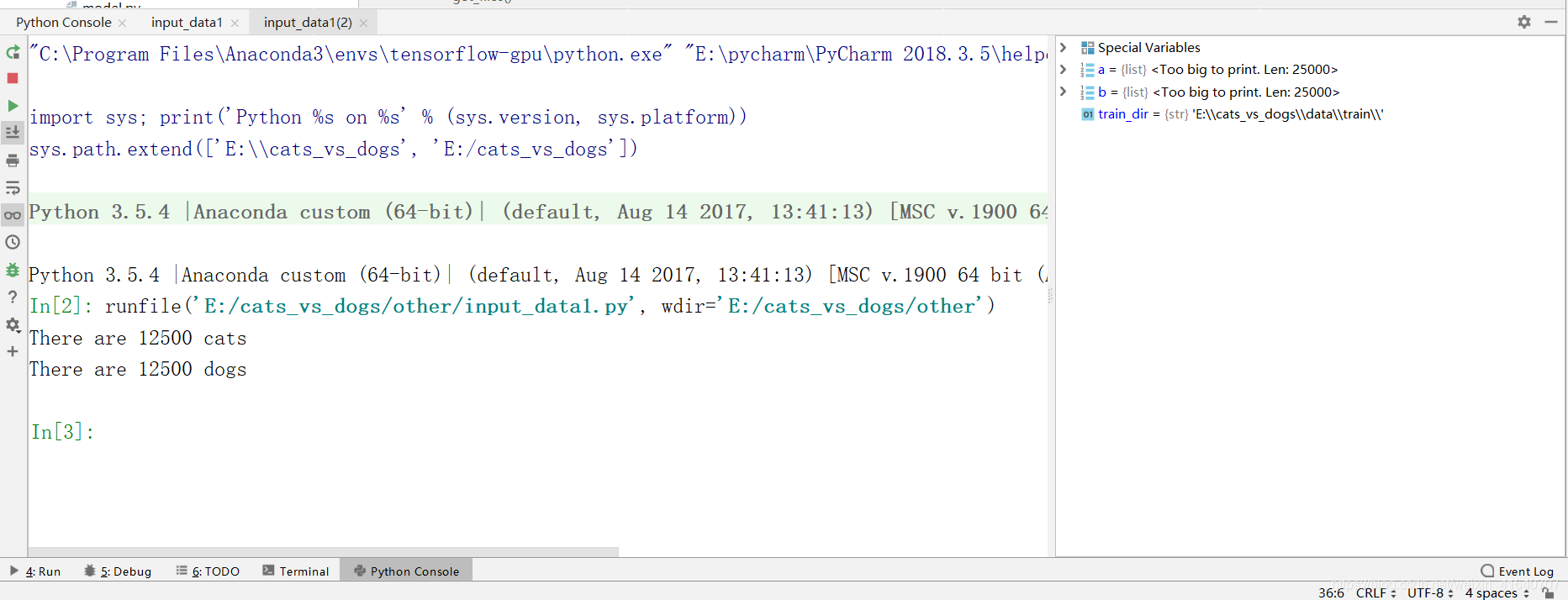Click output line There are 12500 cats
1568x600 pixels.
click(138, 339)
